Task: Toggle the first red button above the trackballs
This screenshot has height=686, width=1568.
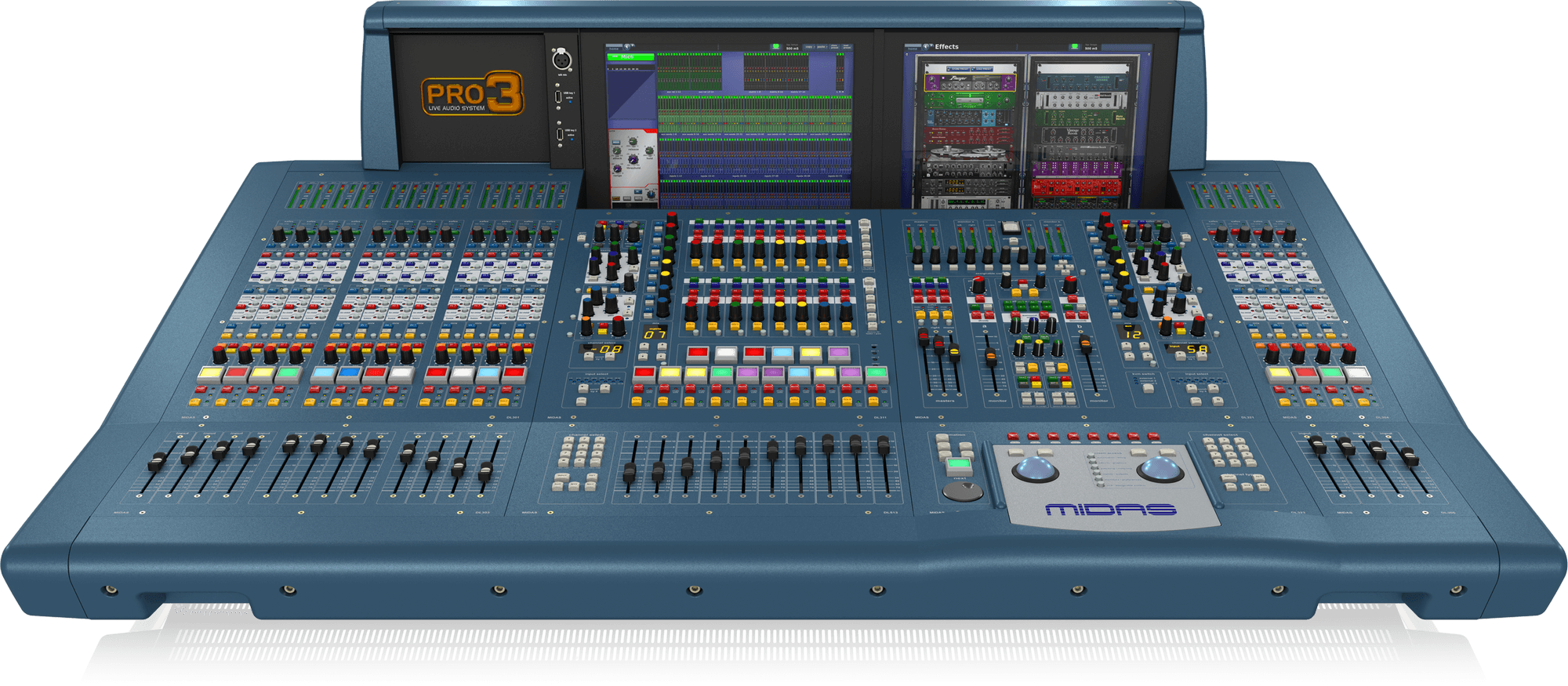Action: point(1013,436)
